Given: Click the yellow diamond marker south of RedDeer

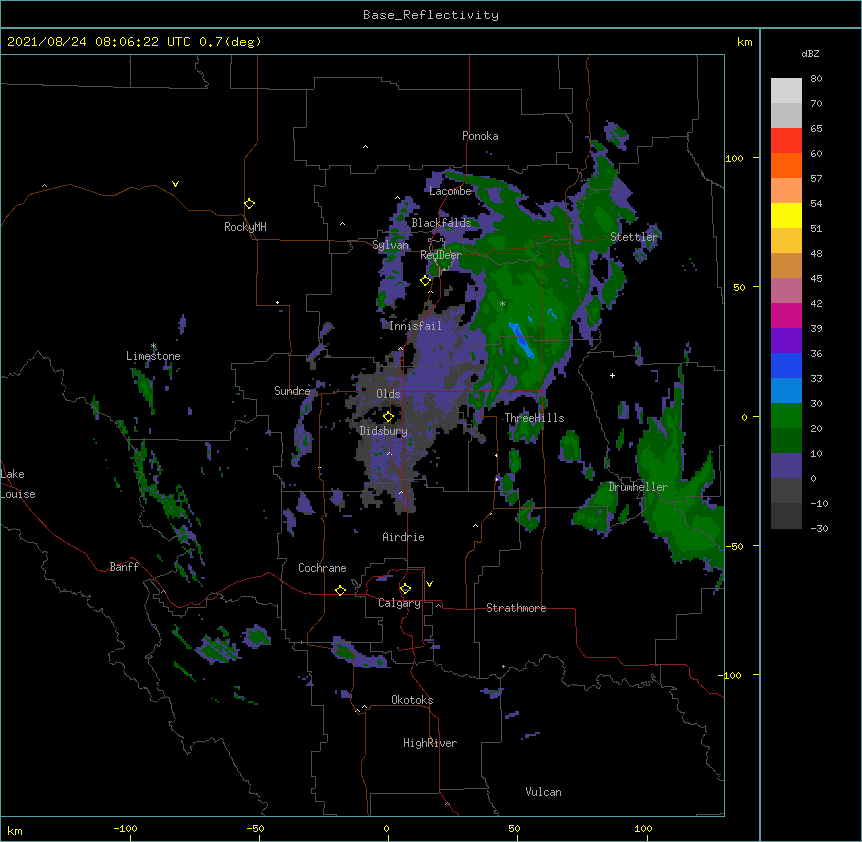Looking at the screenshot, I should pos(426,281).
